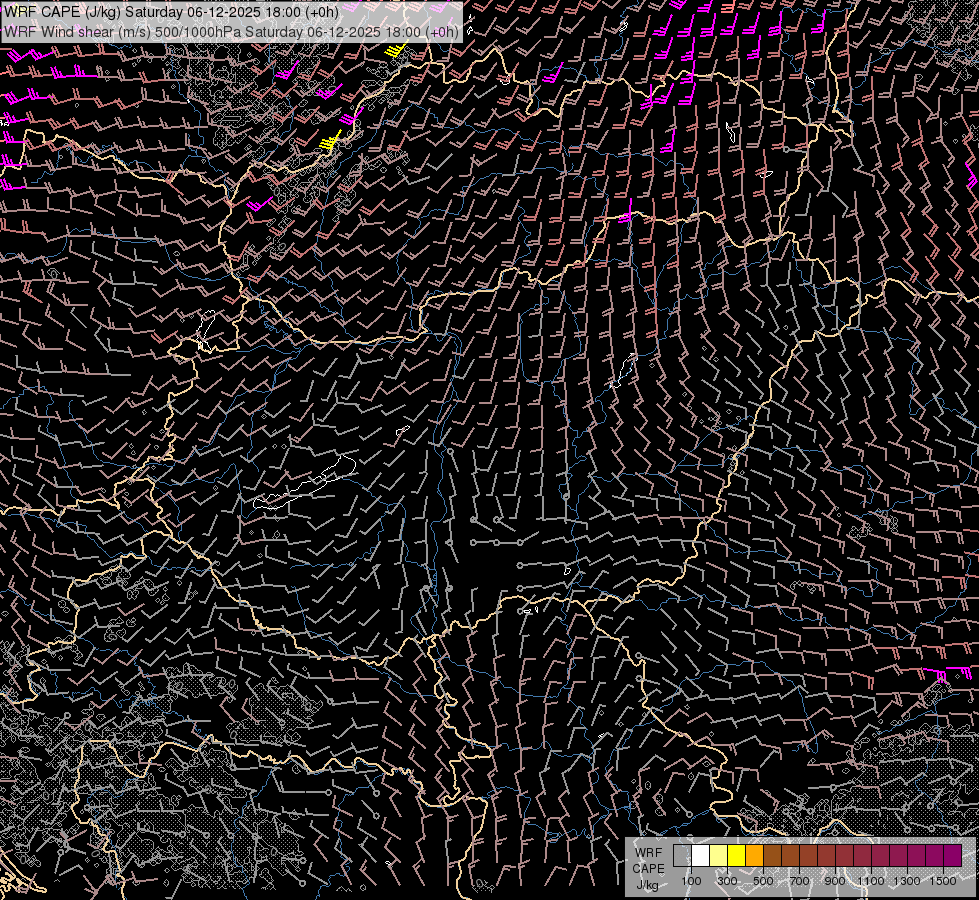Select the bright yellow 300 J/kg swatch
Screen dimensions: 979x900
pyautogui.click(x=736, y=856)
